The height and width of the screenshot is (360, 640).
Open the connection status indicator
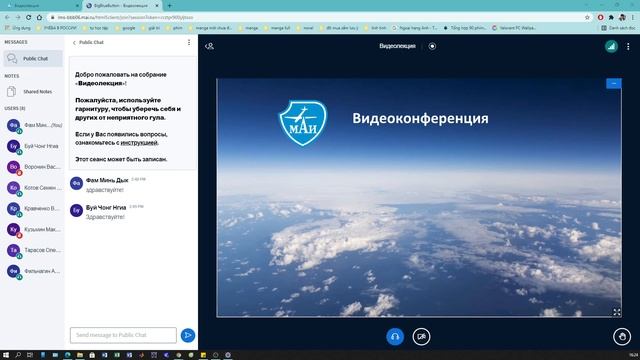coord(611,46)
